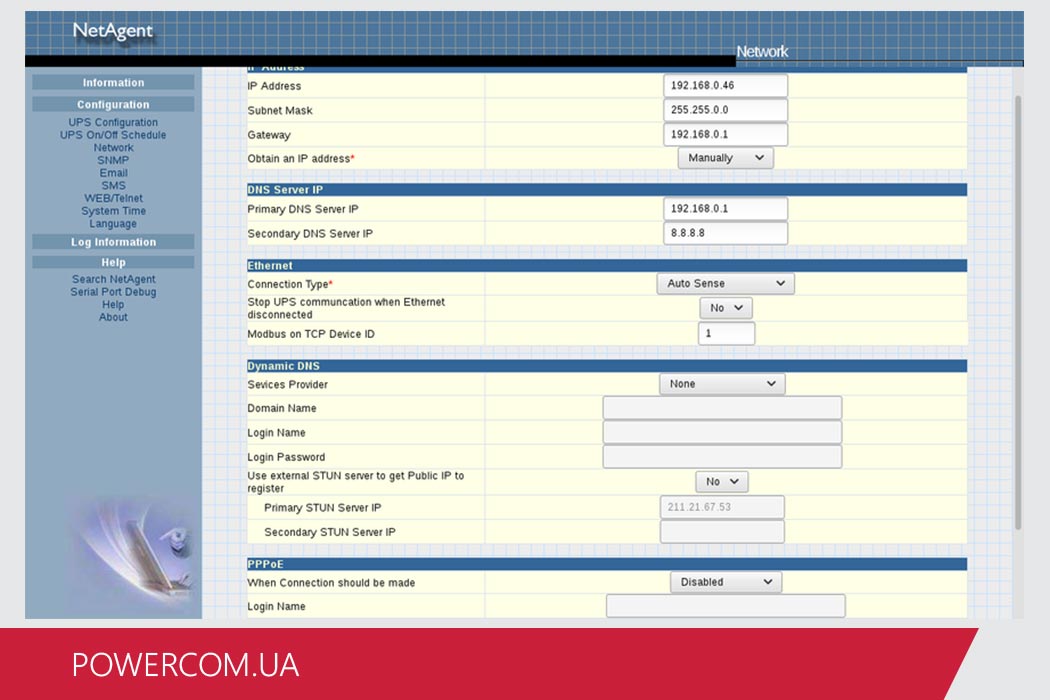
Task: Go to UPS On/Off Schedule settings
Action: click(113, 135)
